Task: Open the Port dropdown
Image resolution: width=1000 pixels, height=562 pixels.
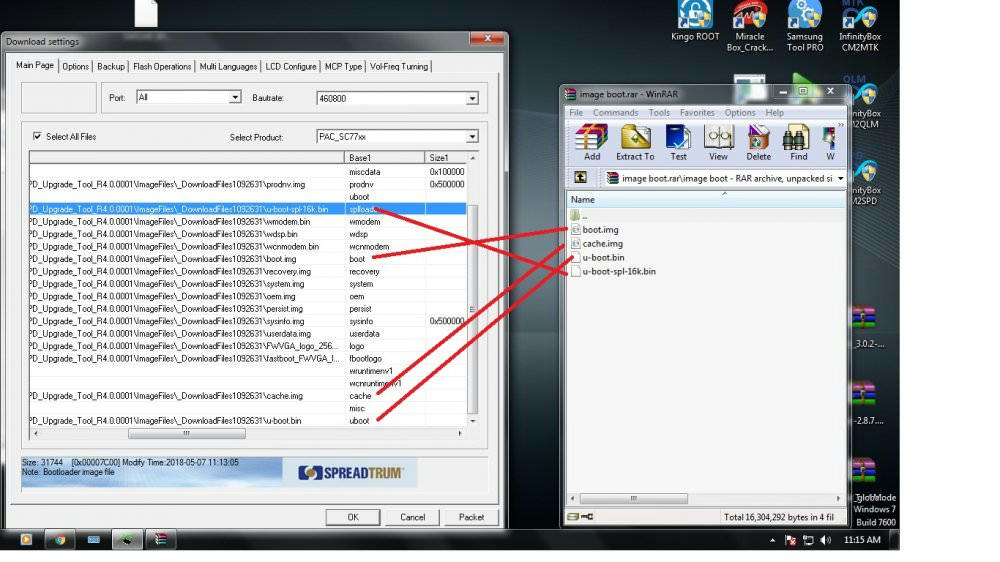Action: (235, 98)
